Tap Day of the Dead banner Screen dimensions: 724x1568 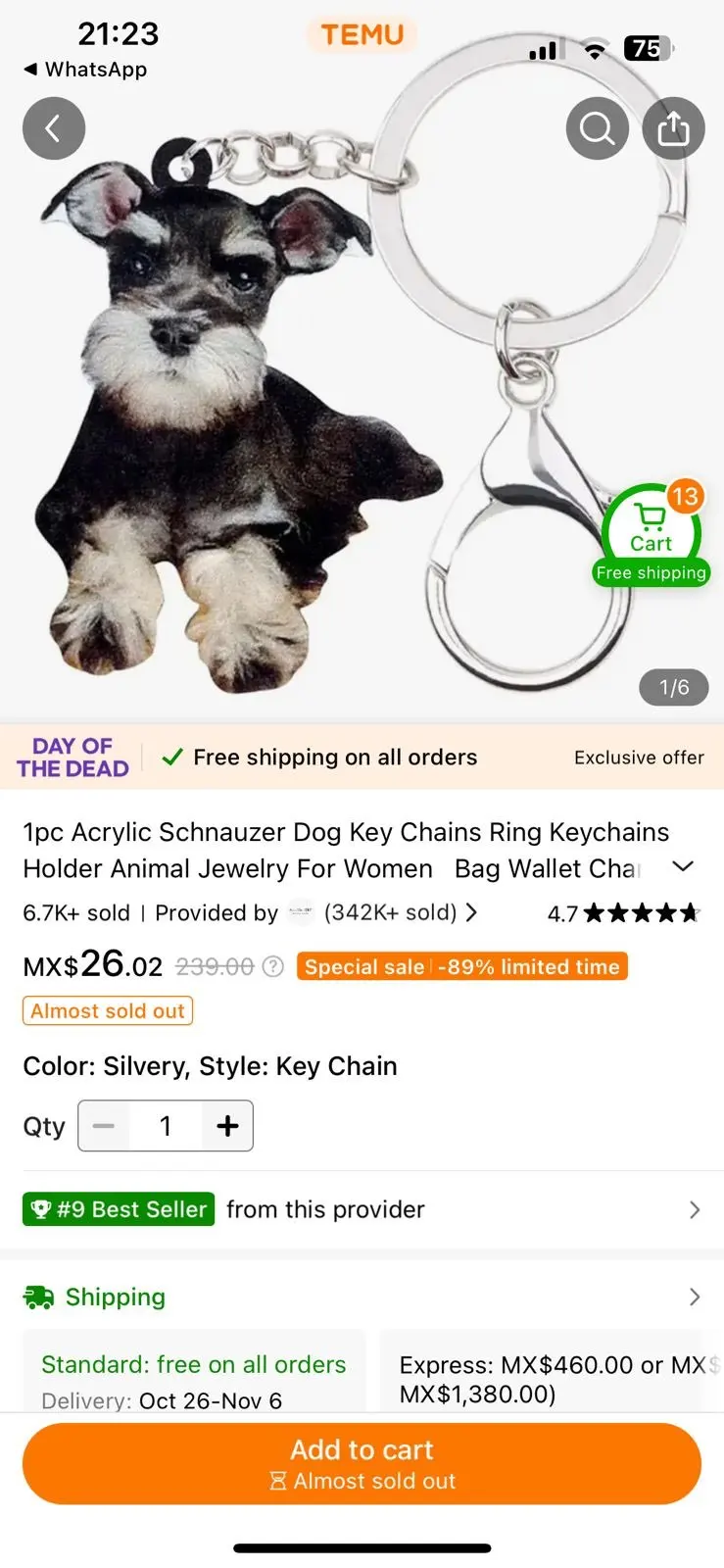[x=72, y=758]
